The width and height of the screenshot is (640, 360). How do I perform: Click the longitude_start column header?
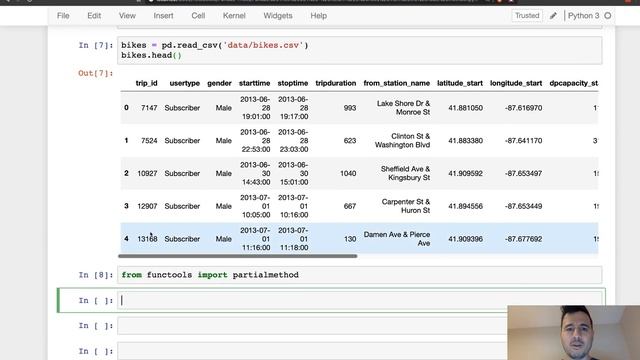(516, 83)
